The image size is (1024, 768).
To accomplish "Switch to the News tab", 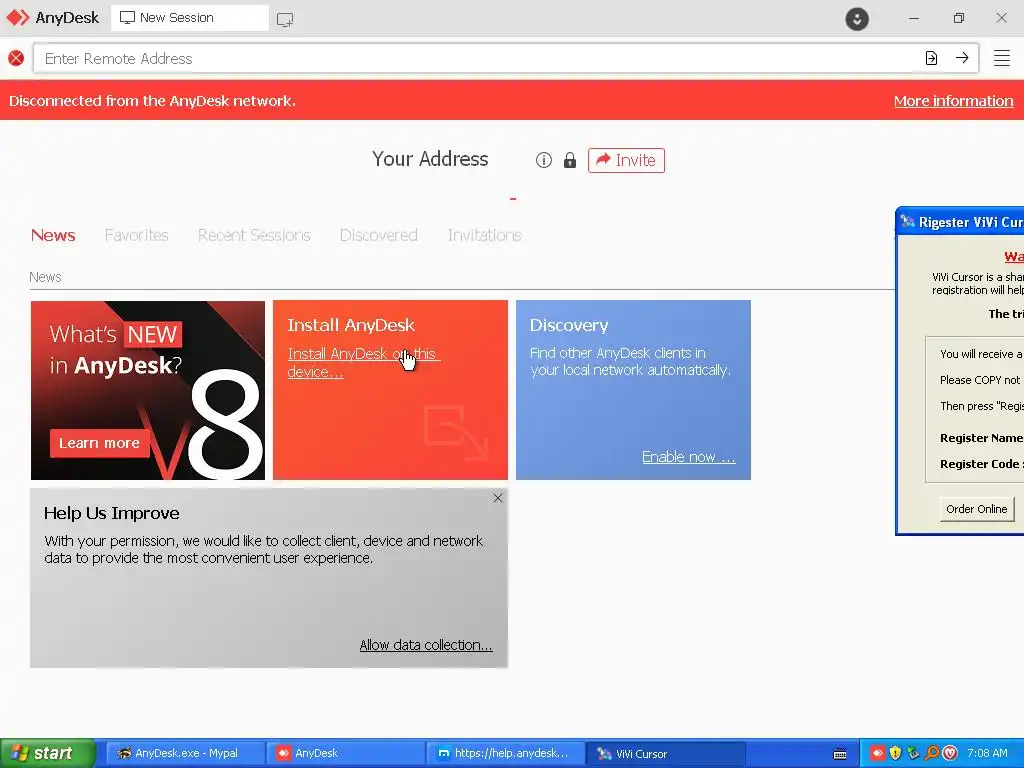I will 53,235.
